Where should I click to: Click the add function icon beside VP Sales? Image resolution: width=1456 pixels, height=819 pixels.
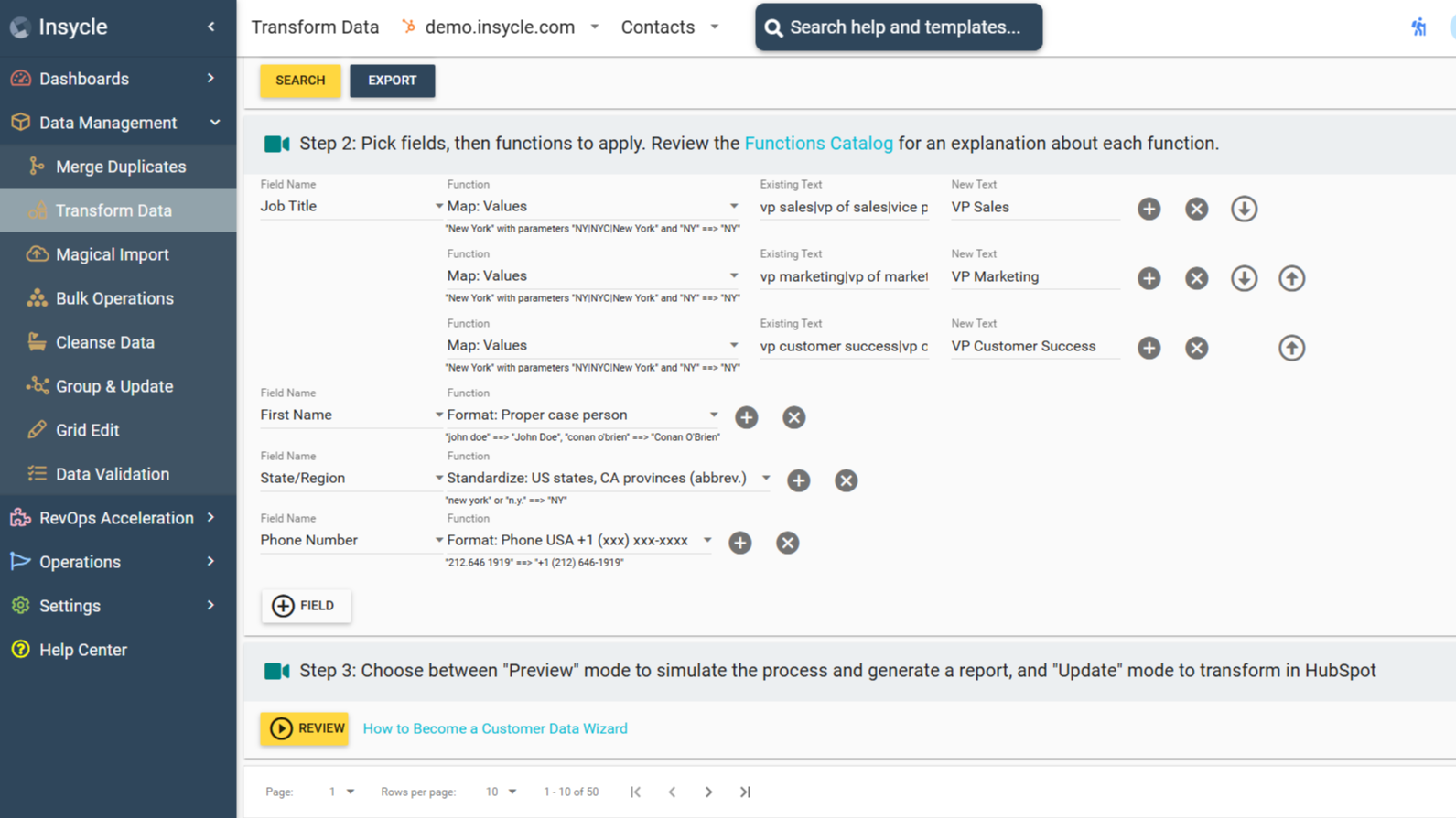coord(1149,209)
